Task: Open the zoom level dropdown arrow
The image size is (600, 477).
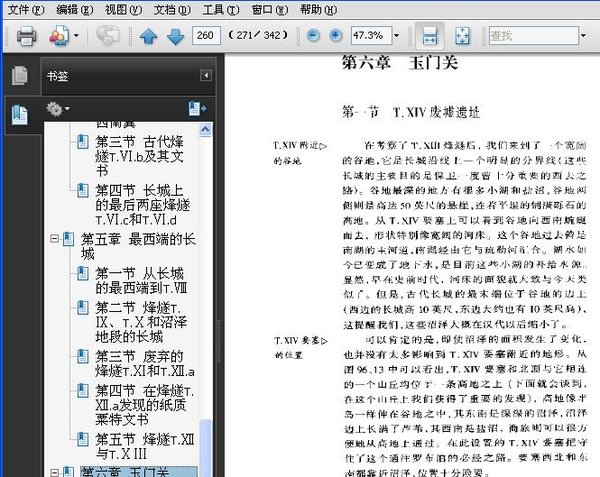Action: point(397,36)
